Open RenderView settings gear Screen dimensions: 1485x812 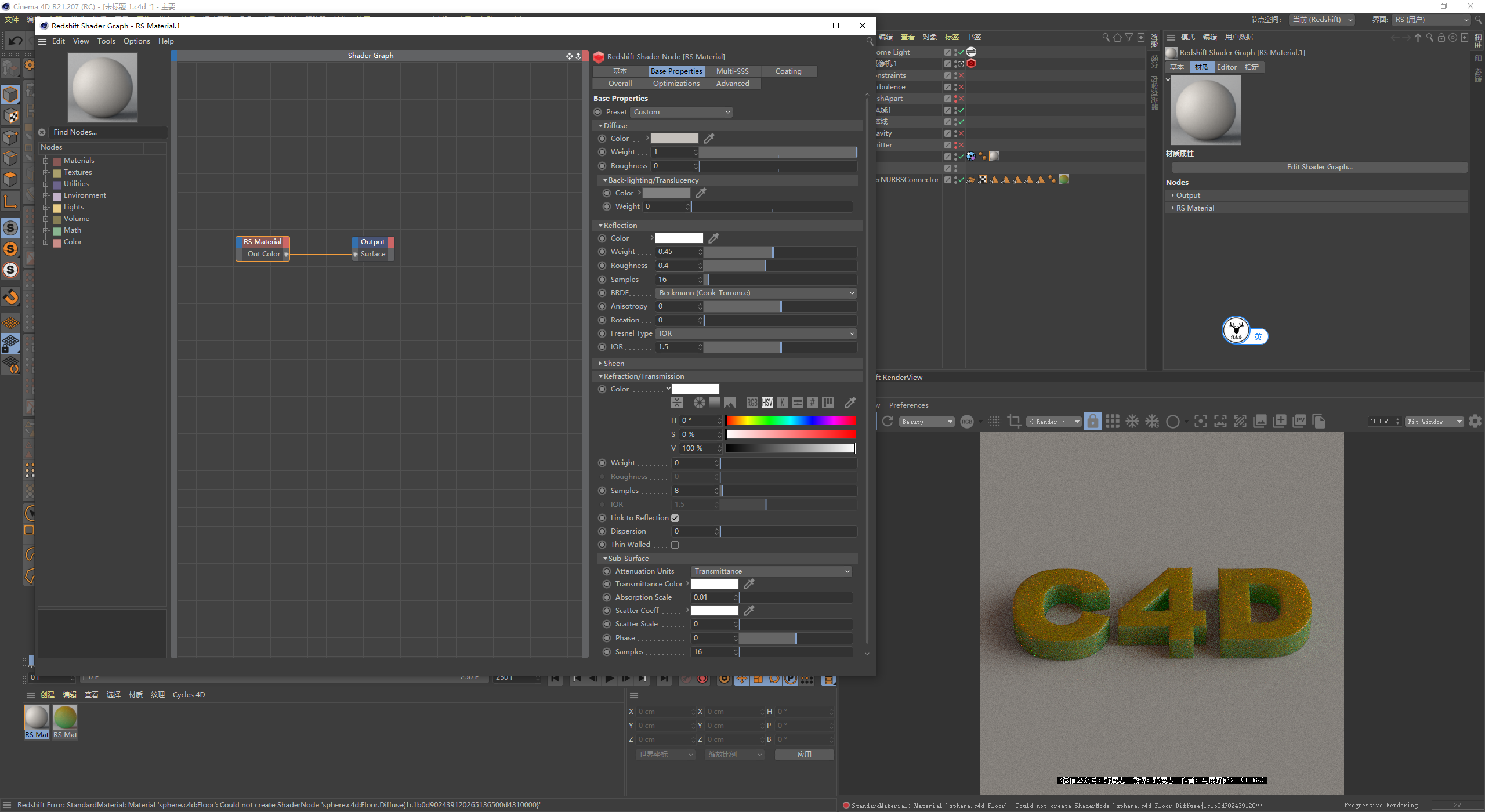coord(1475,422)
